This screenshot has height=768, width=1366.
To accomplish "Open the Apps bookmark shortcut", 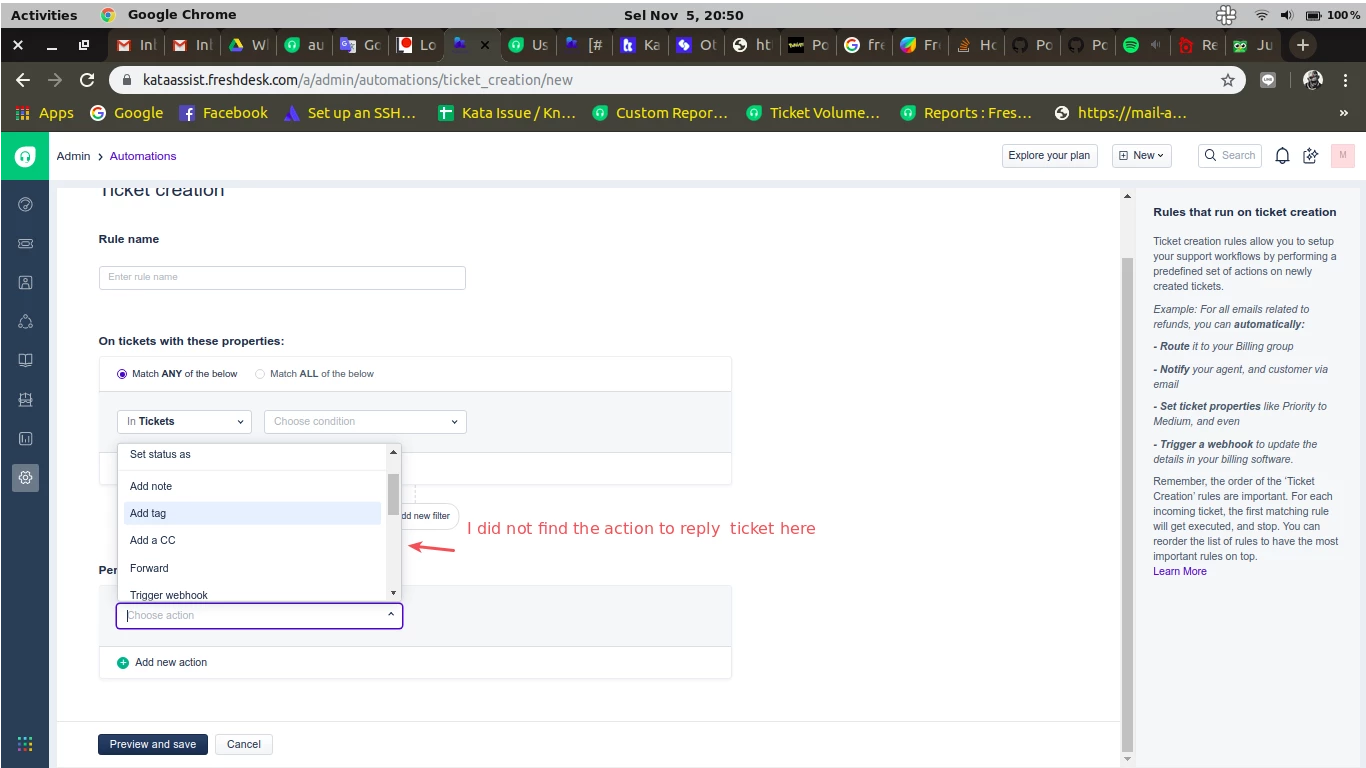I will click(x=45, y=113).
